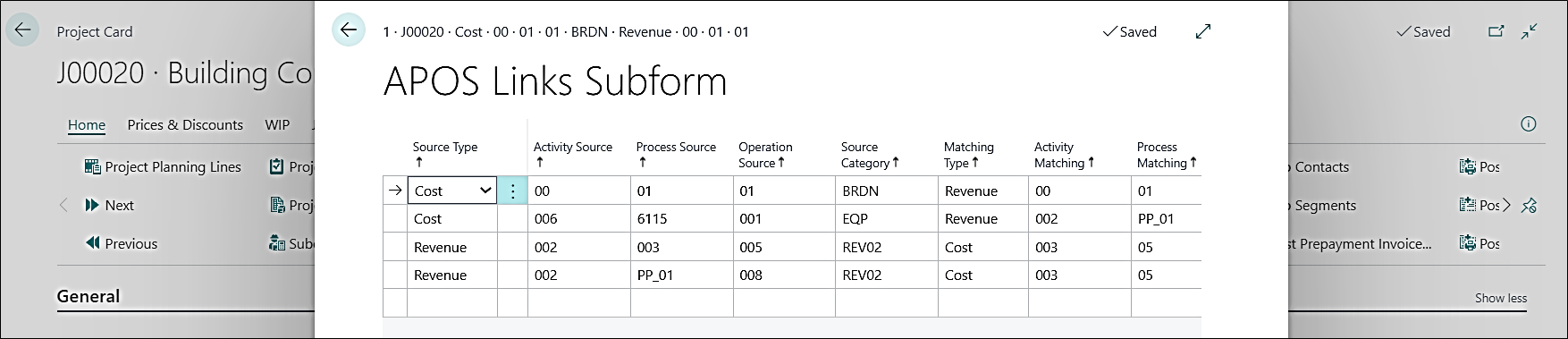Open the Project Card info icon
Screen dimensions: 1568x339
(1529, 124)
